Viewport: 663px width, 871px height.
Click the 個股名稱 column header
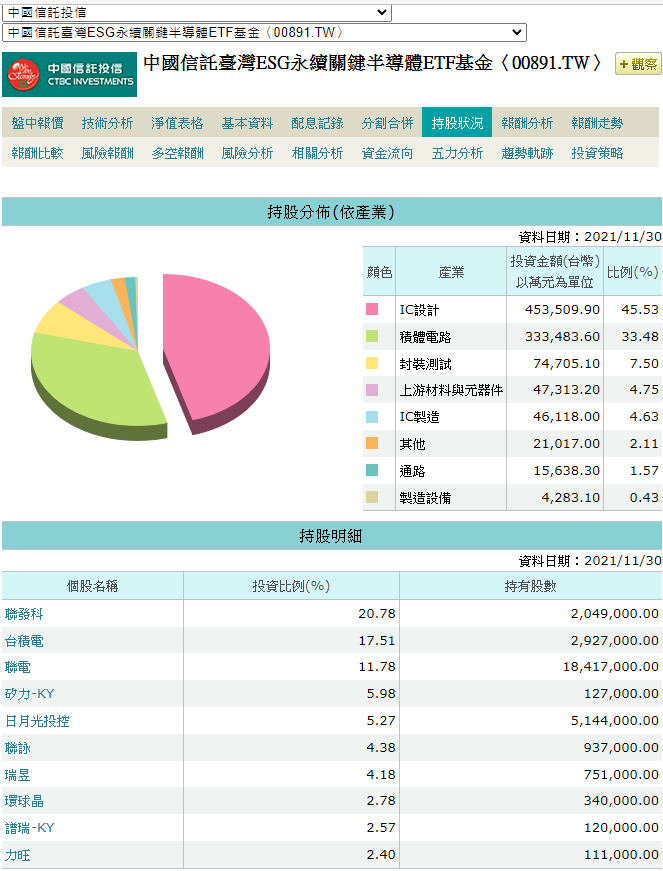[x=93, y=586]
